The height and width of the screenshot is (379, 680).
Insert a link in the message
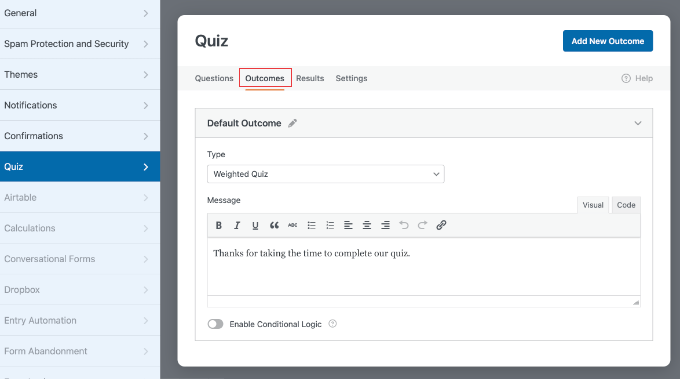441,225
